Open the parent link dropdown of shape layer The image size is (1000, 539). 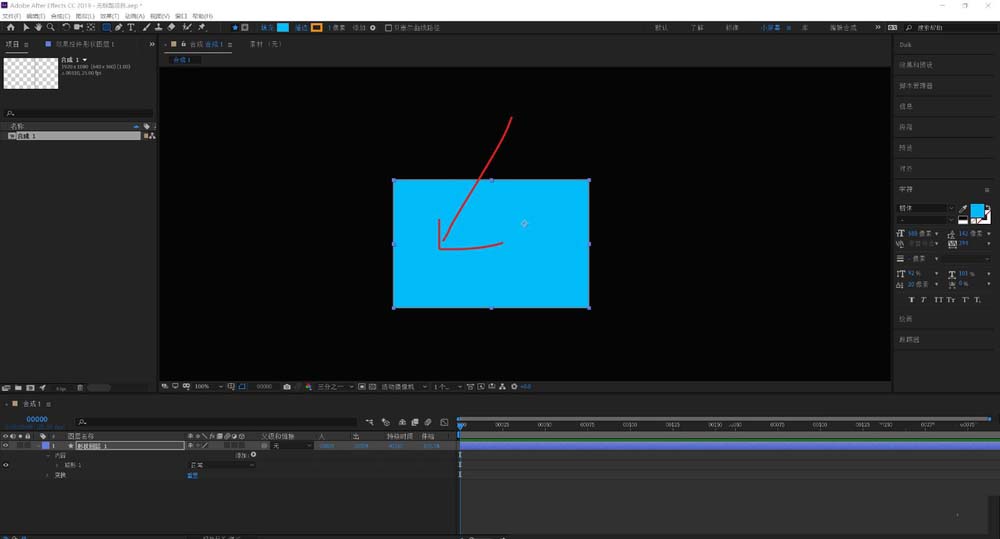pyautogui.click(x=292, y=446)
